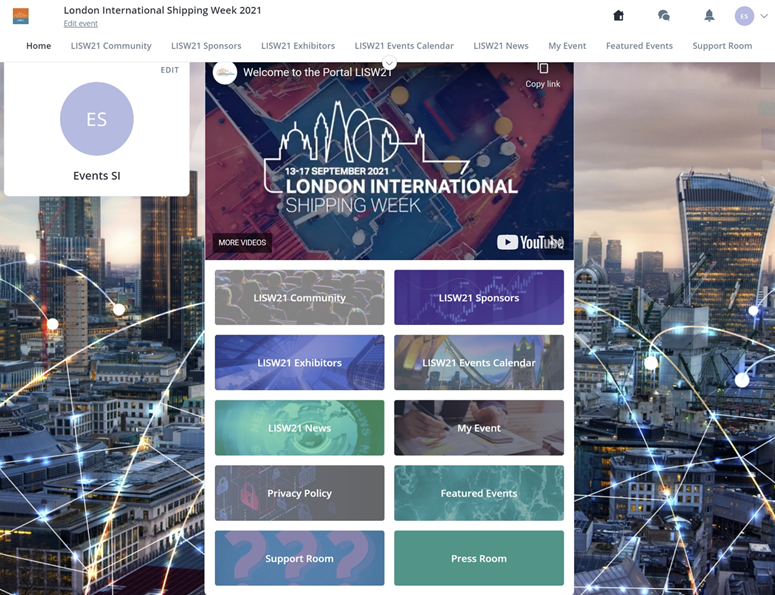Open the notifications bell

tap(709, 16)
